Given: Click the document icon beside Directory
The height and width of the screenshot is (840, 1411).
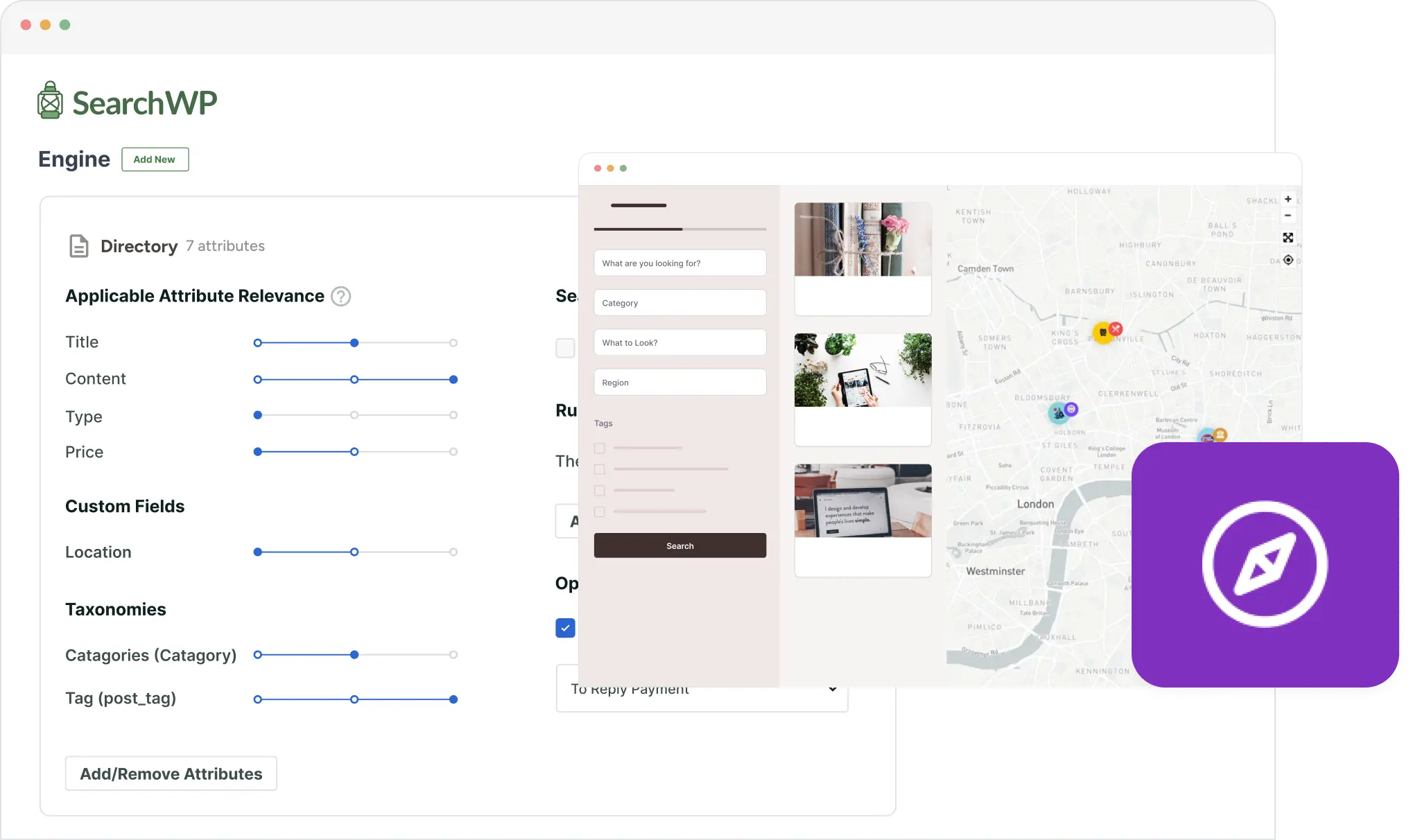Looking at the screenshot, I should 78,246.
